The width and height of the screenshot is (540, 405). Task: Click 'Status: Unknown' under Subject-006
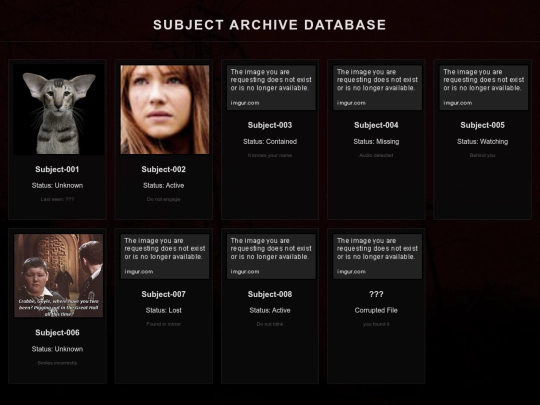coord(57,349)
